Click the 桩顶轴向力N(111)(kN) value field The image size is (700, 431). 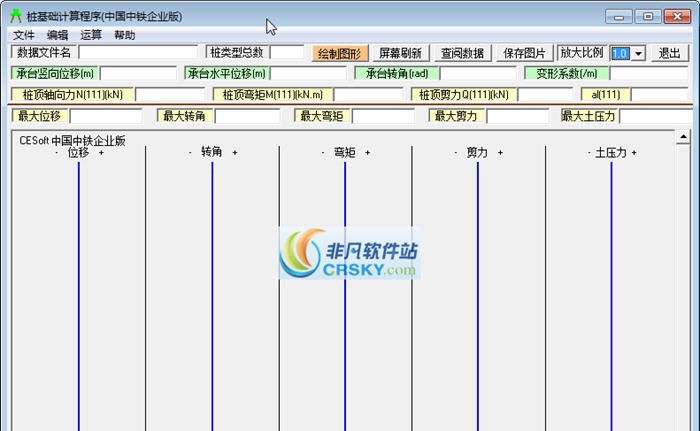[x=170, y=94]
